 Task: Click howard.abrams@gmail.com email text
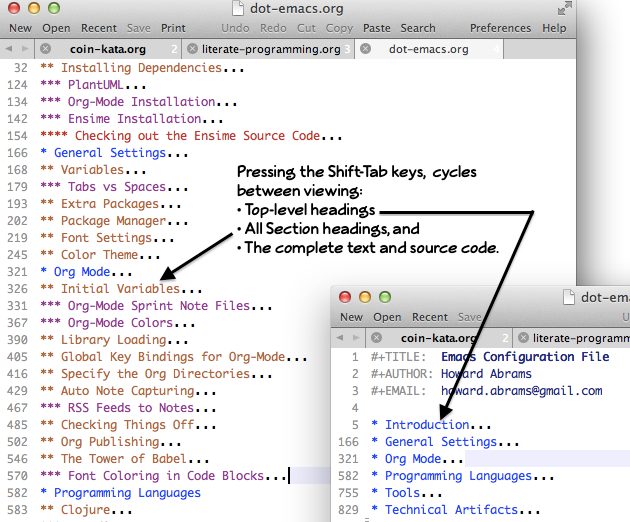(522, 391)
